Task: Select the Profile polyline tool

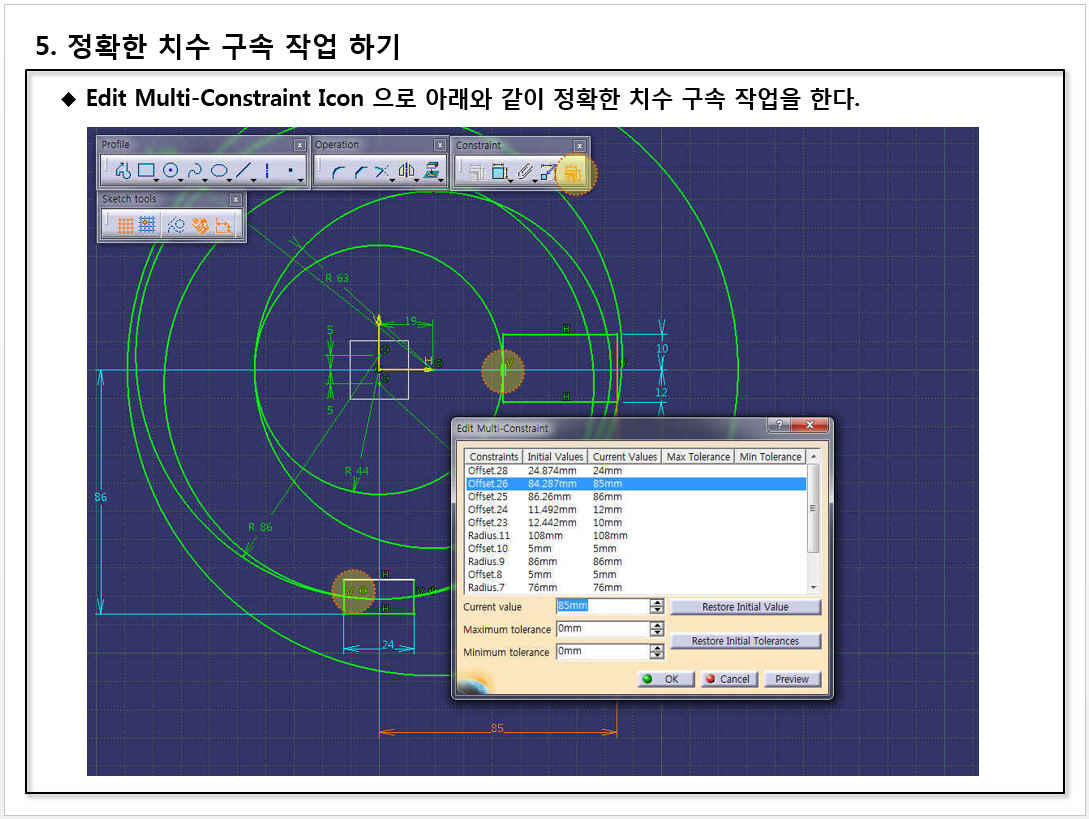Action: (x=122, y=171)
